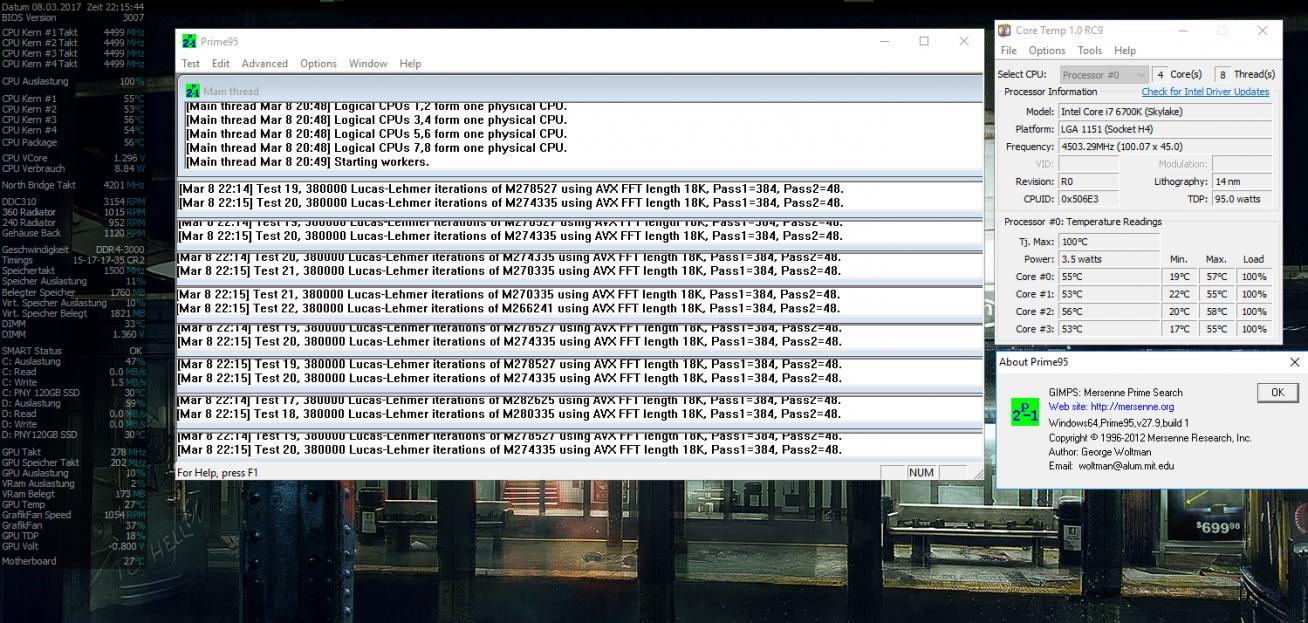Follow the Check for Intel Driver Updates link

pyautogui.click(x=1205, y=92)
